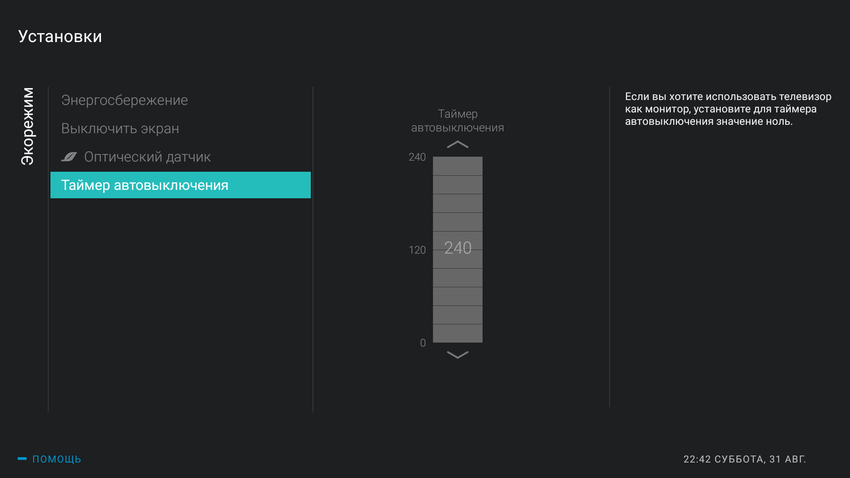Image resolution: width=850 pixels, height=478 pixels.
Task: Click the value 240 inside the slider
Action: click(457, 248)
